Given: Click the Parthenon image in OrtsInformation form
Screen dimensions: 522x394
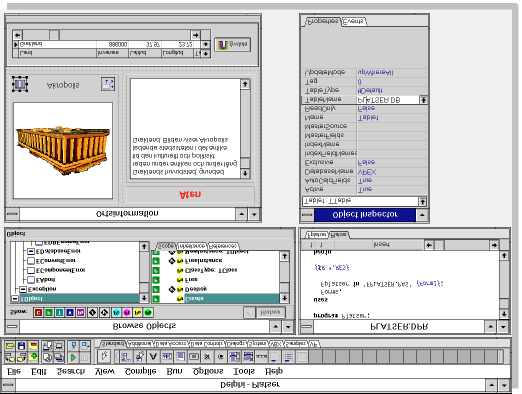Looking at the screenshot, I should pyautogui.click(x=63, y=150).
